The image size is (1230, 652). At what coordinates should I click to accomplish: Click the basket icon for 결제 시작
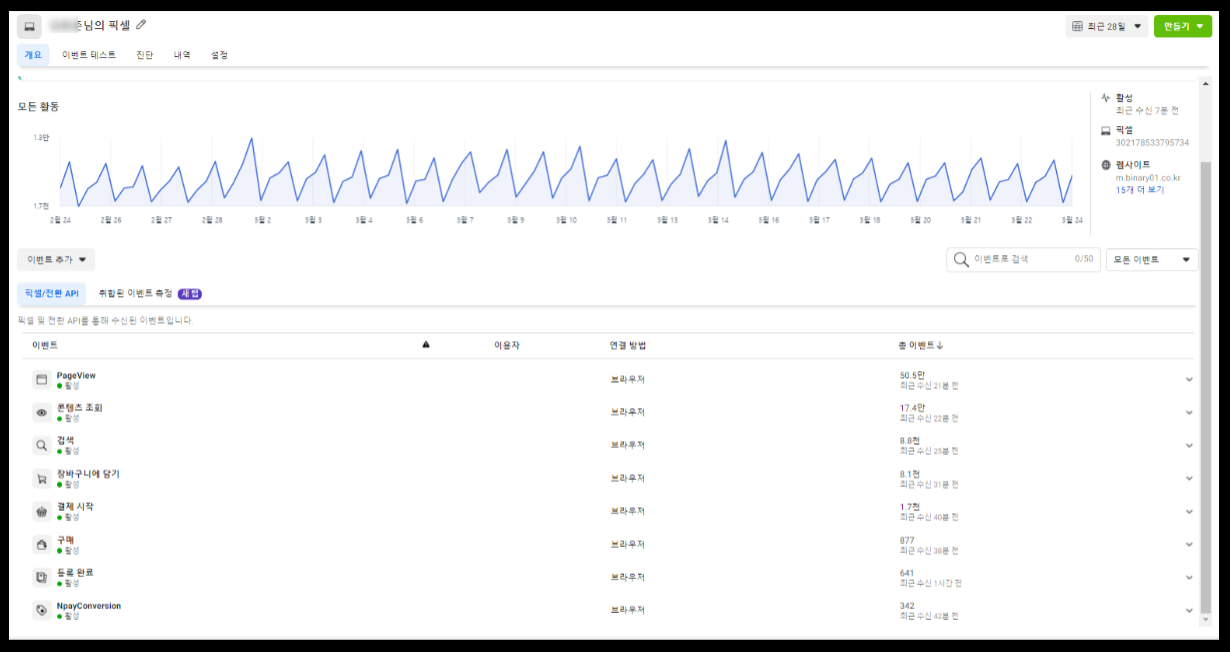42,512
